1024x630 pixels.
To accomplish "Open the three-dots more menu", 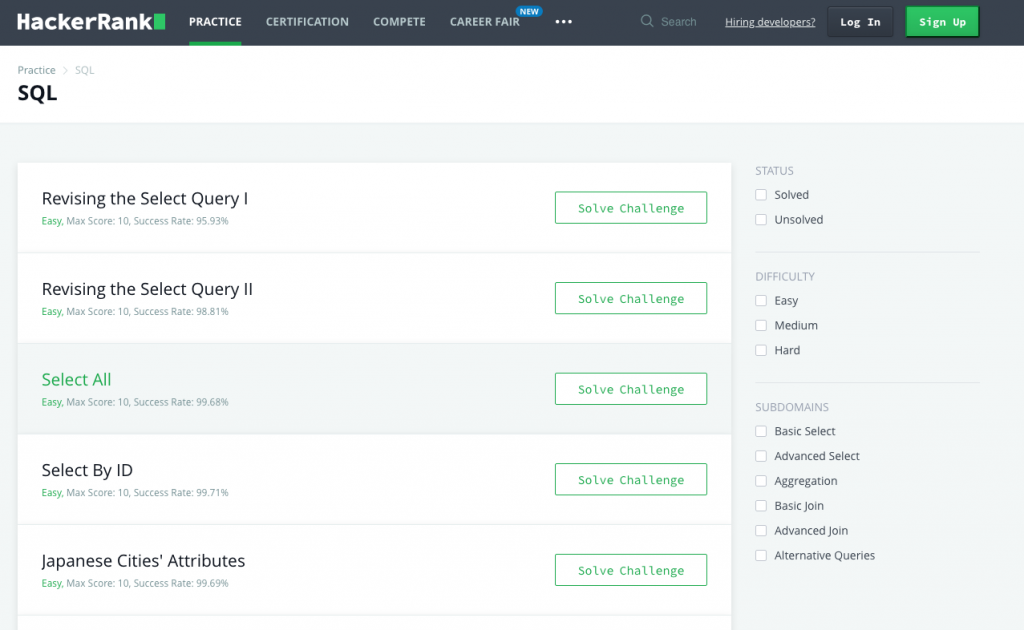I will click(563, 22).
